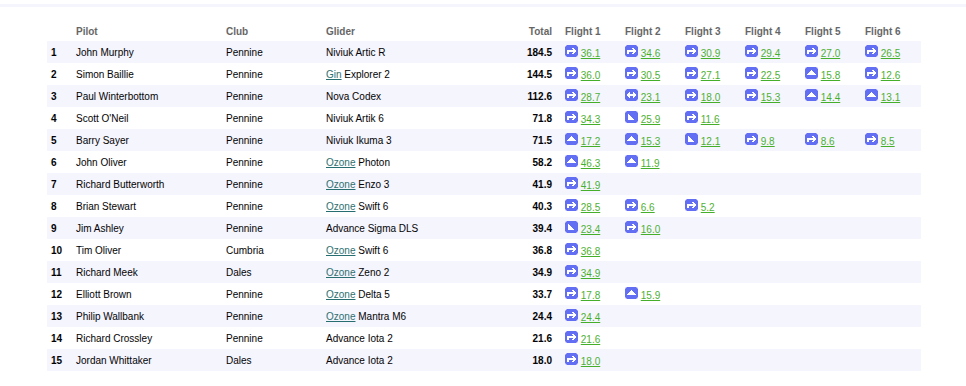966x386 pixels.
Task: Click the 71.5 total for Barry Sayer
Action: tap(542, 140)
